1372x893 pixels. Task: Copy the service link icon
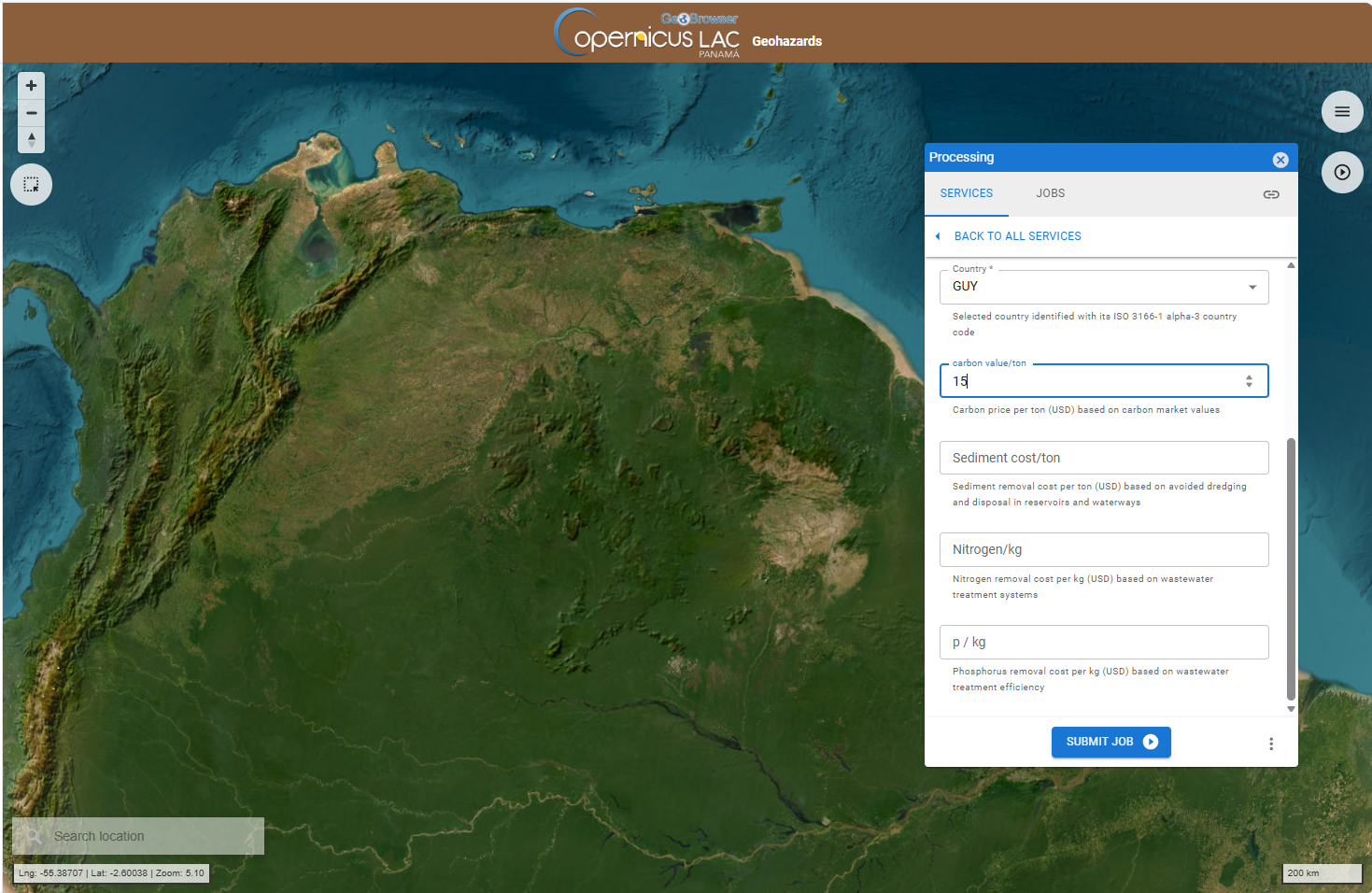coord(1270,194)
